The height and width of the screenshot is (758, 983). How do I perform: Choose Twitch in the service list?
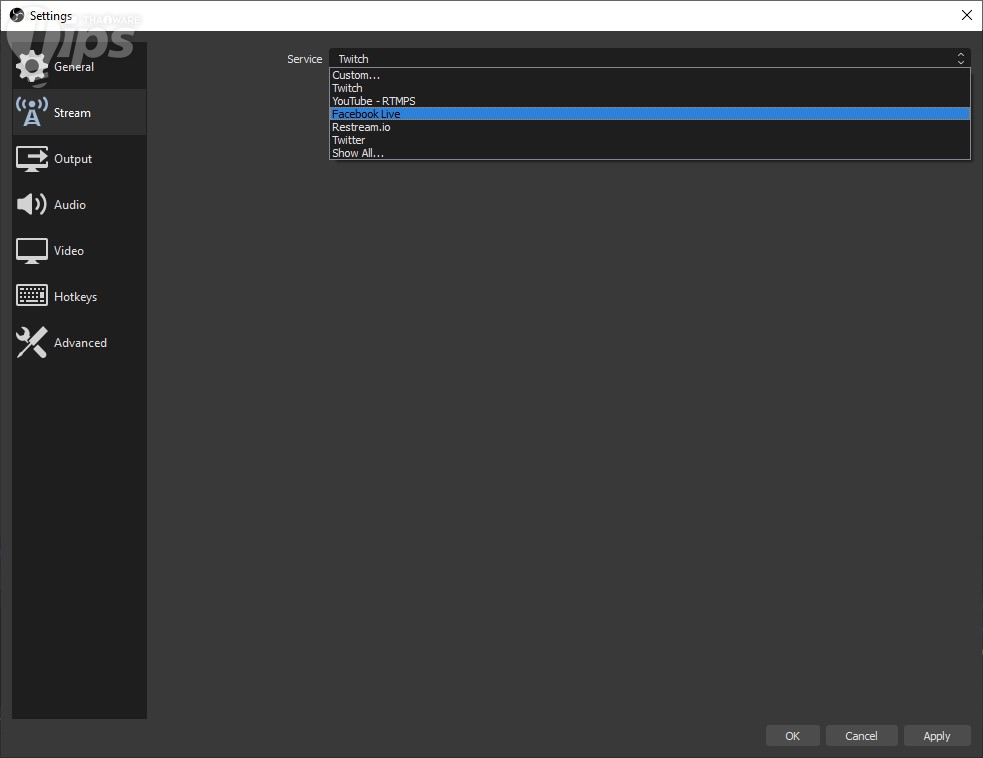point(649,88)
